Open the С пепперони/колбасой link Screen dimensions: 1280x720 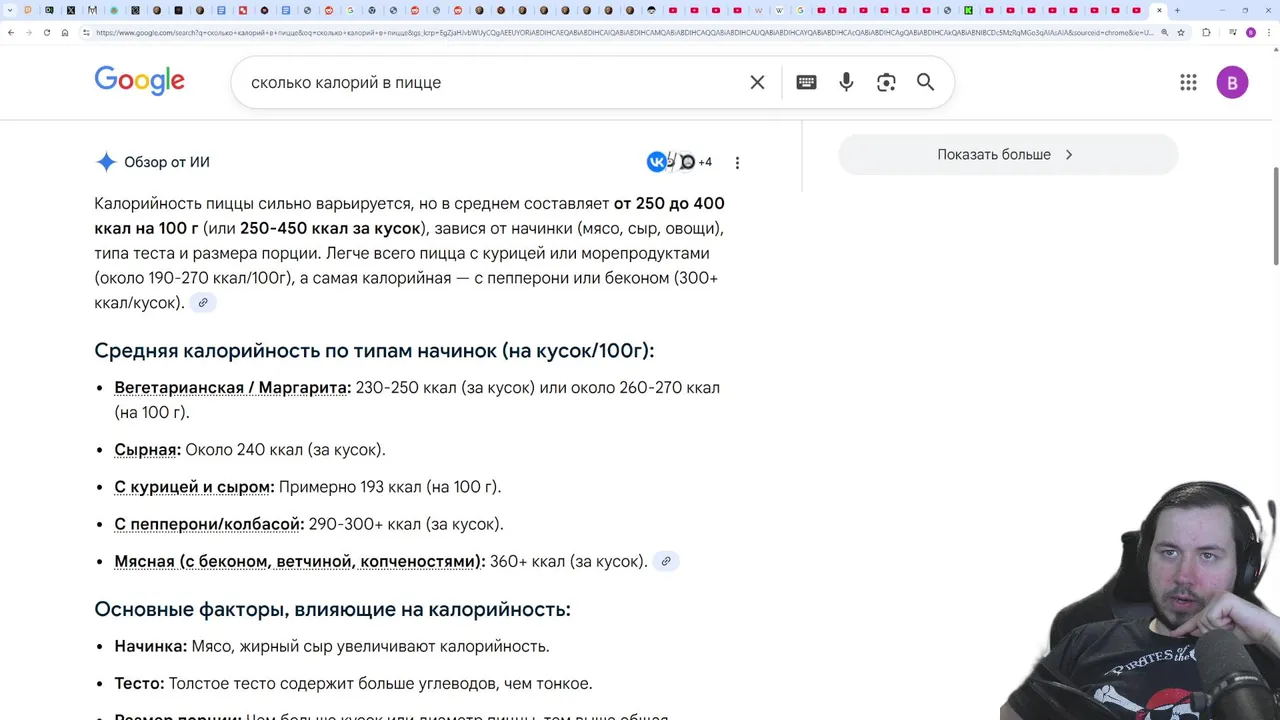207,524
